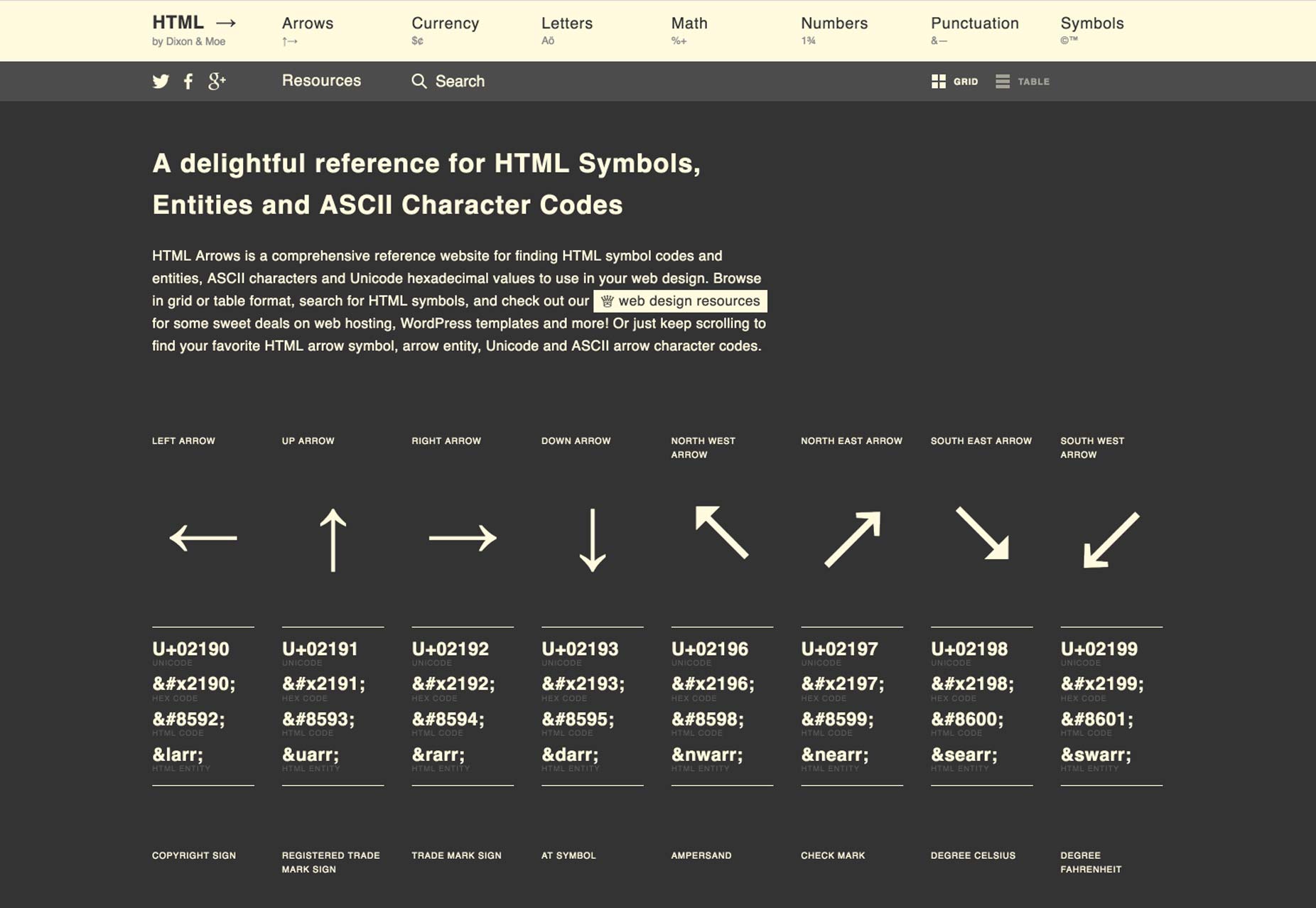Screen dimensions: 1316x908
Task: Select HTML entity &uarr;
Action: click(x=311, y=755)
